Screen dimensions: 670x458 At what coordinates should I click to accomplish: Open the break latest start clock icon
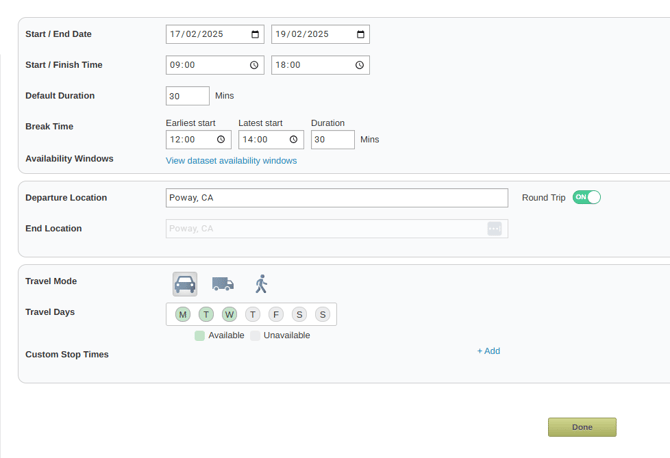pos(294,139)
